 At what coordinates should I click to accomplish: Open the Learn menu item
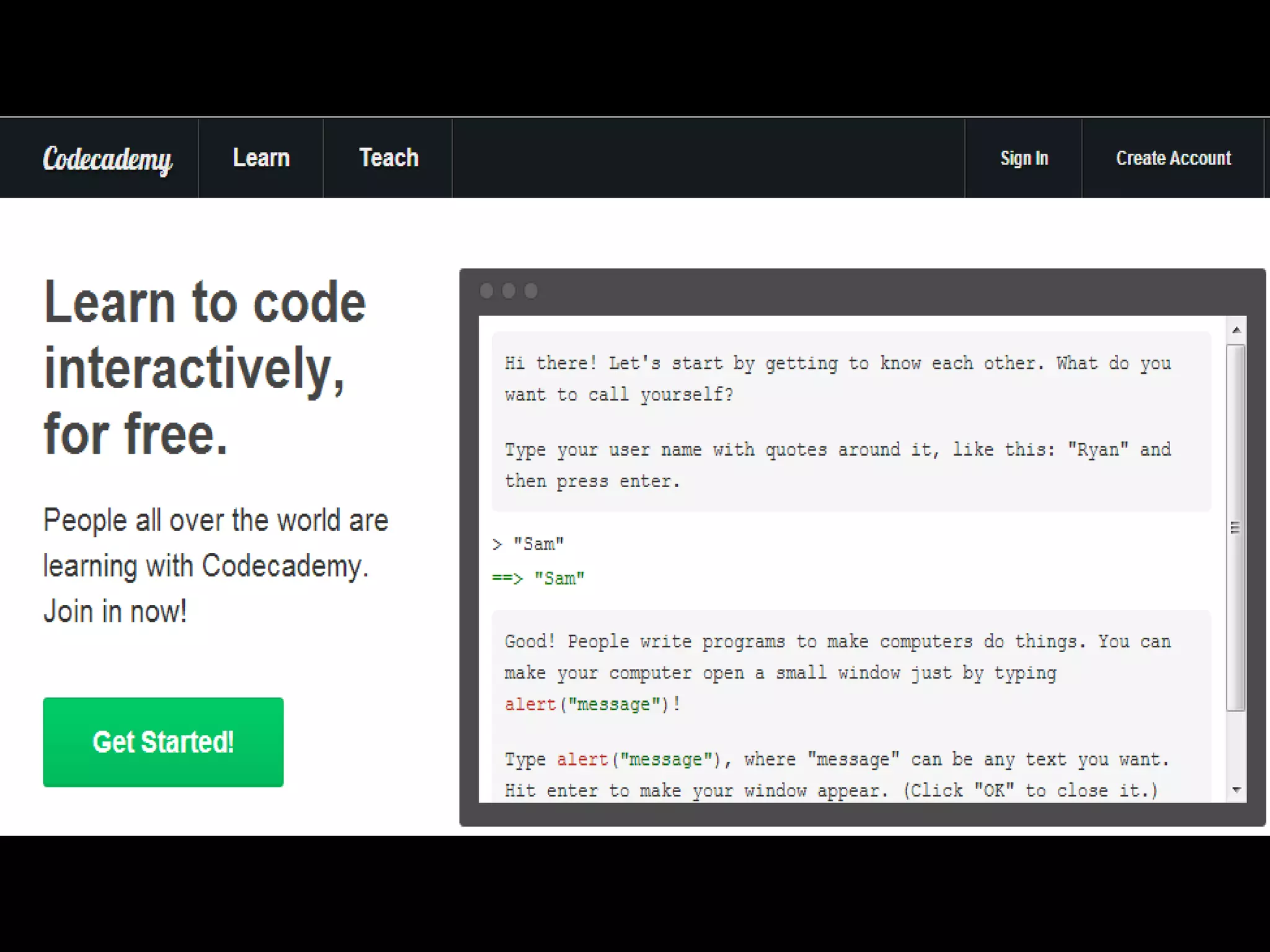(x=261, y=158)
